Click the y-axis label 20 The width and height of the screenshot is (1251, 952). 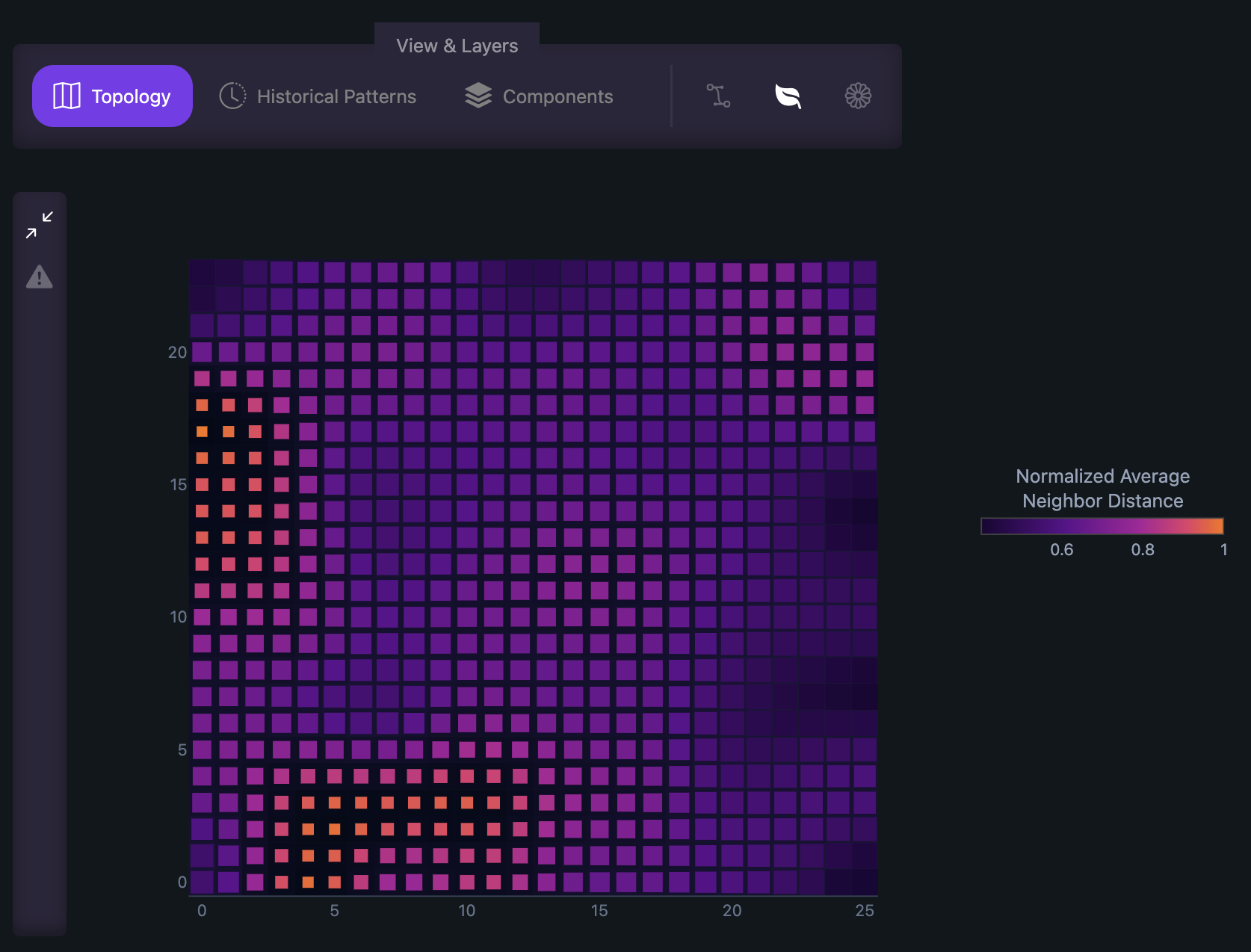point(177,352)
